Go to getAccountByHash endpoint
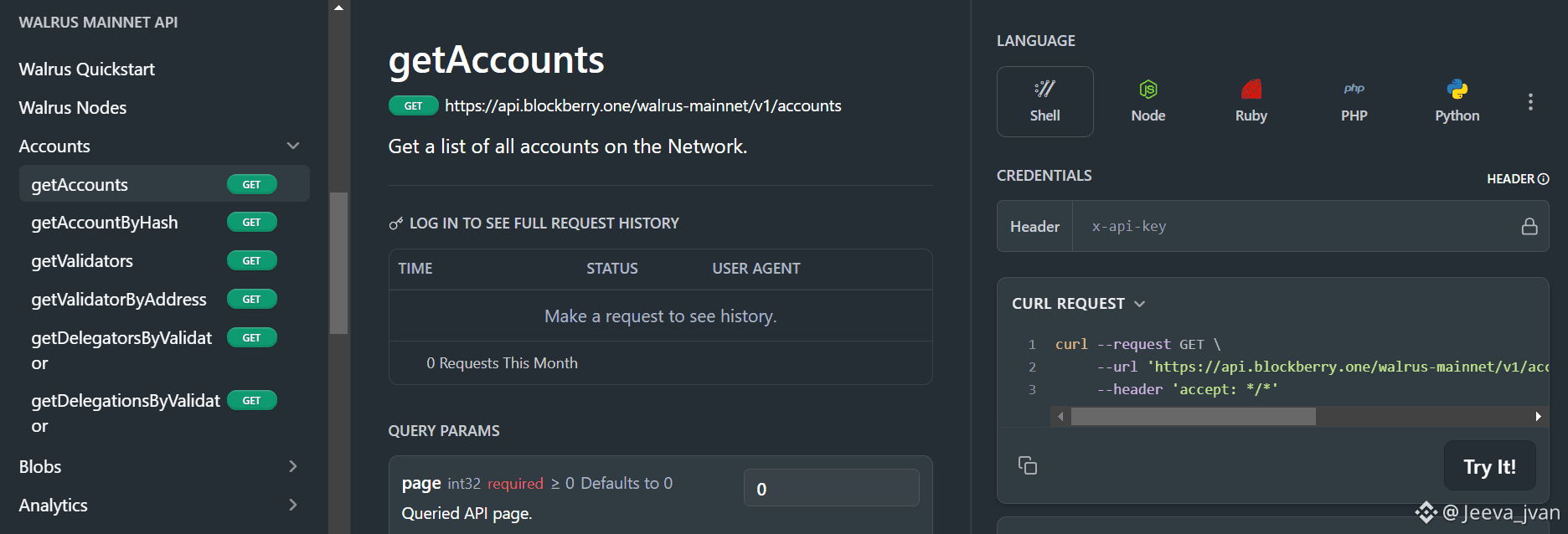Screen dimensions: 1568x534 (x=105, y=223)
